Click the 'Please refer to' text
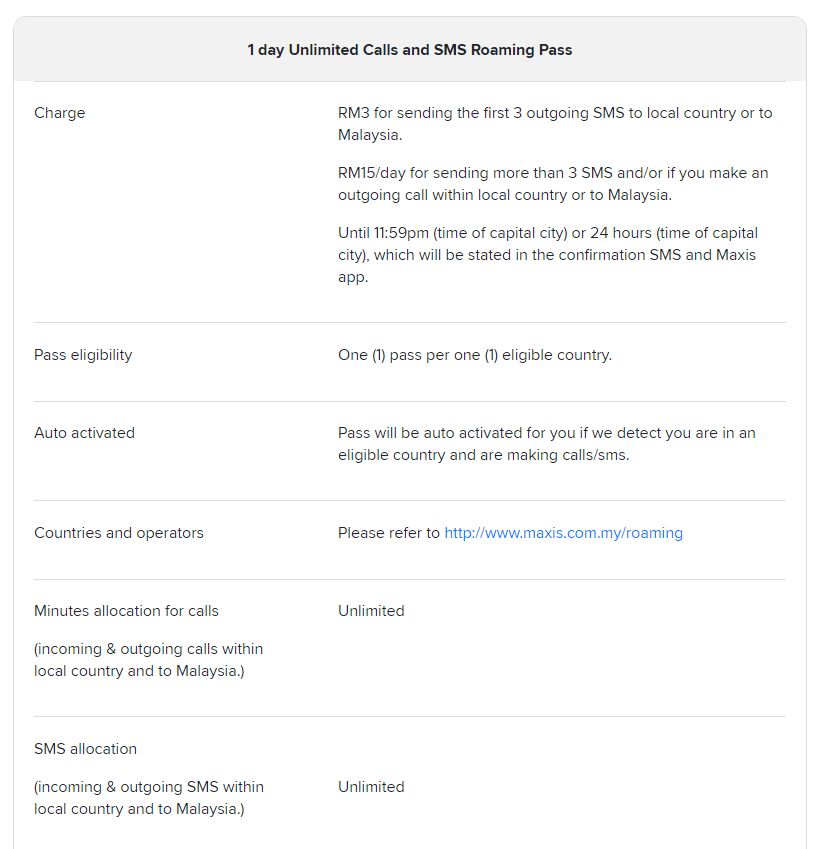817x849 pixels. [x=388, y=533]
